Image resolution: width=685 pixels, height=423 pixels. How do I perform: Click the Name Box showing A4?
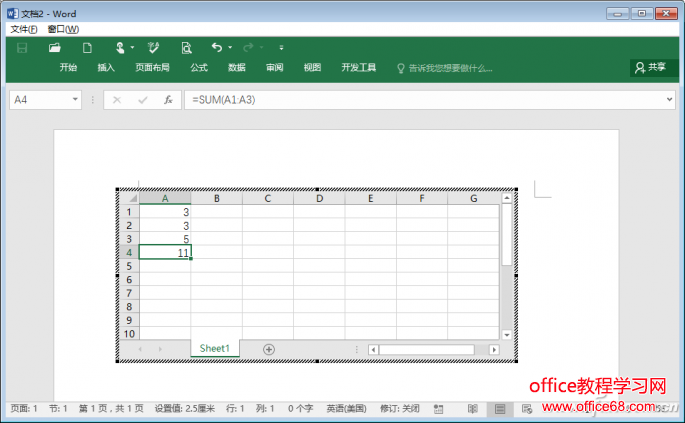point(40,100)
